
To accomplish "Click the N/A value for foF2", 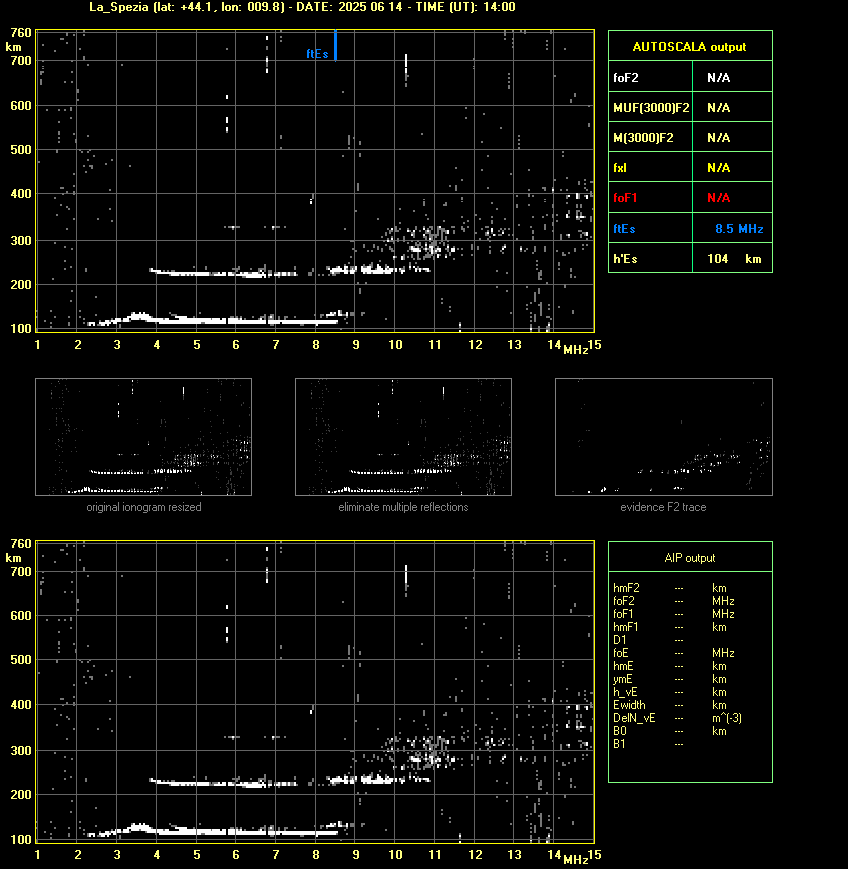I will click(x=718, y=78).
